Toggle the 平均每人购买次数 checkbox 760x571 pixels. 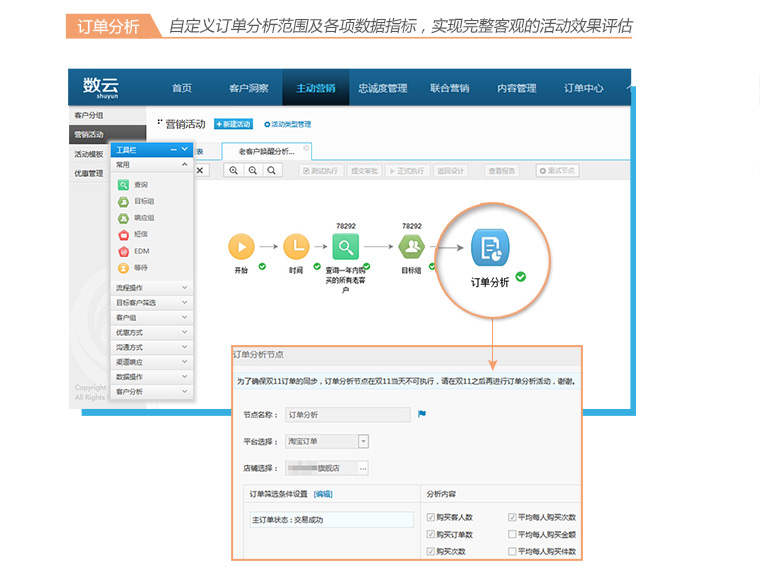(x=512, y=517)
